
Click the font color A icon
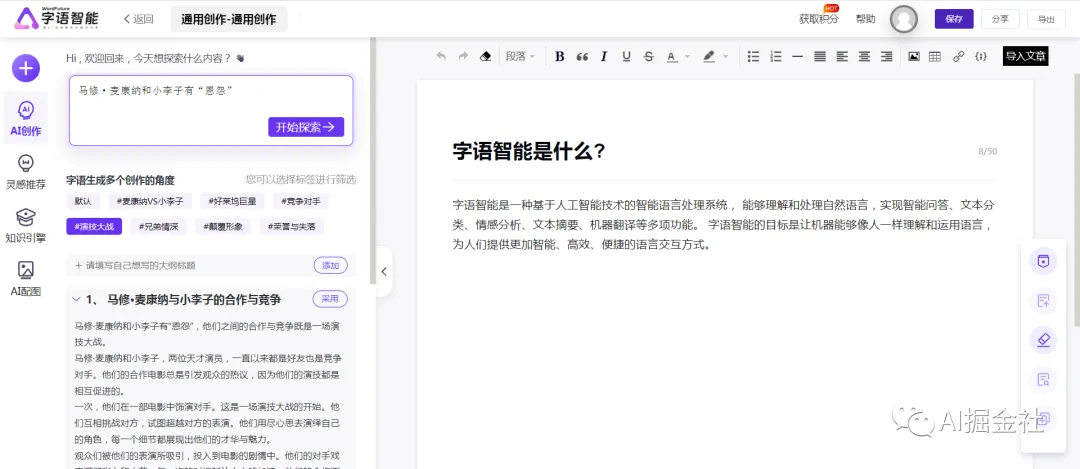click(x=672, y=56)
